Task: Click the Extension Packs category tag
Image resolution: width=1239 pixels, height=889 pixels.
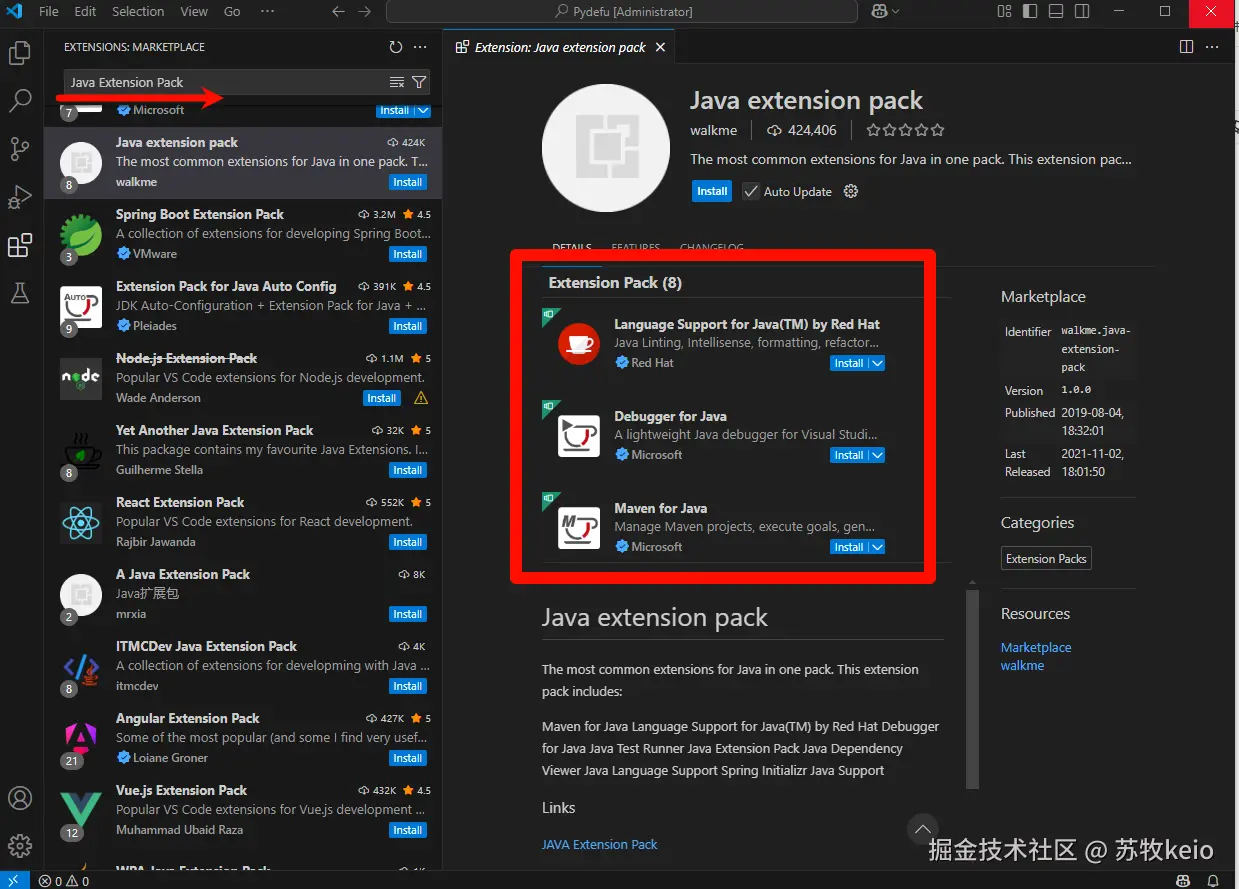Action: tap(1046, 559)
